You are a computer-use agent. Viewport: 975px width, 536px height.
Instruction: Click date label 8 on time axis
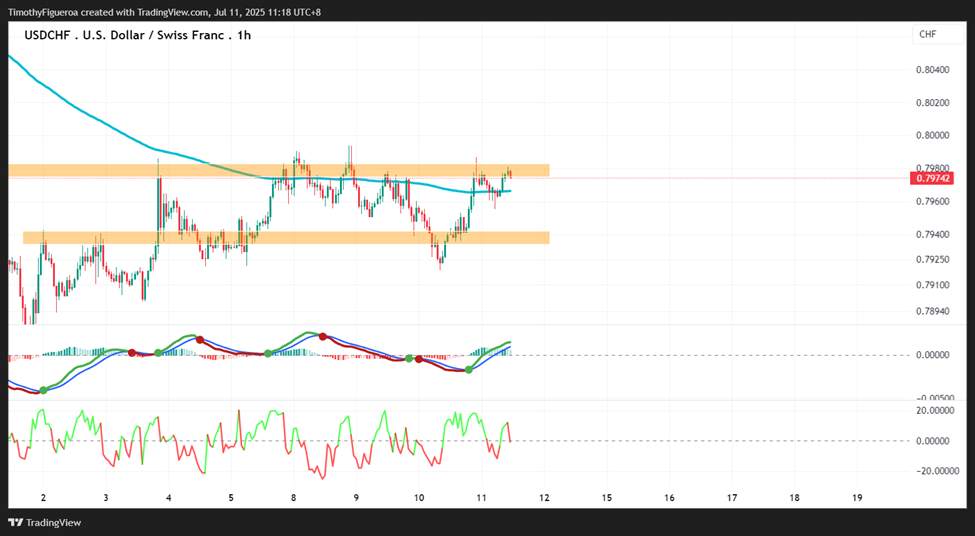point(293,498)
